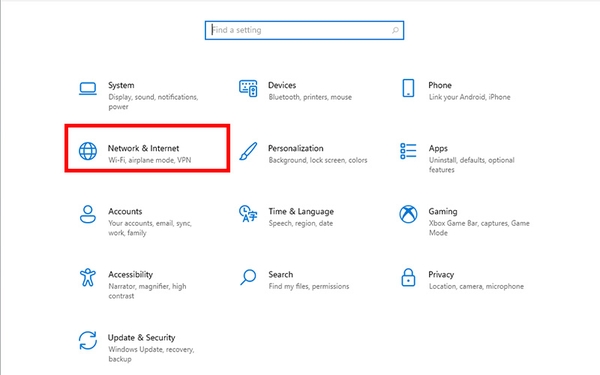Click the Devices keyboard and speaker icon
Viewport: 600px width, 375px height.
click(248, 88)
